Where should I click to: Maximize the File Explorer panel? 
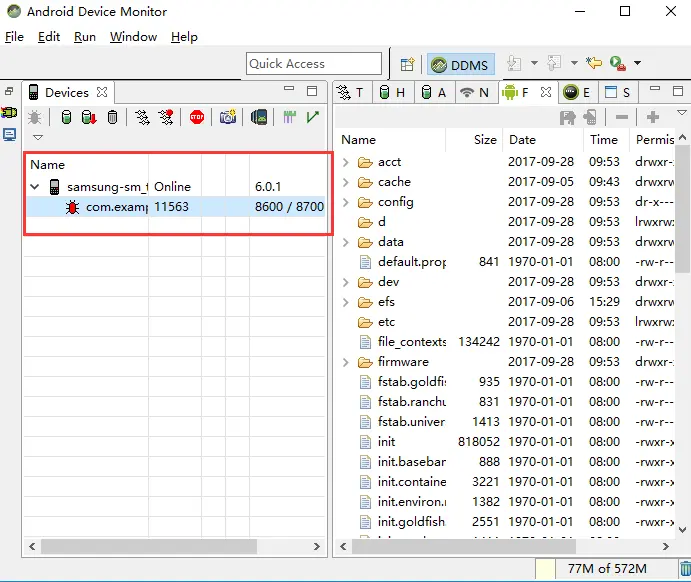pos(678,91)
